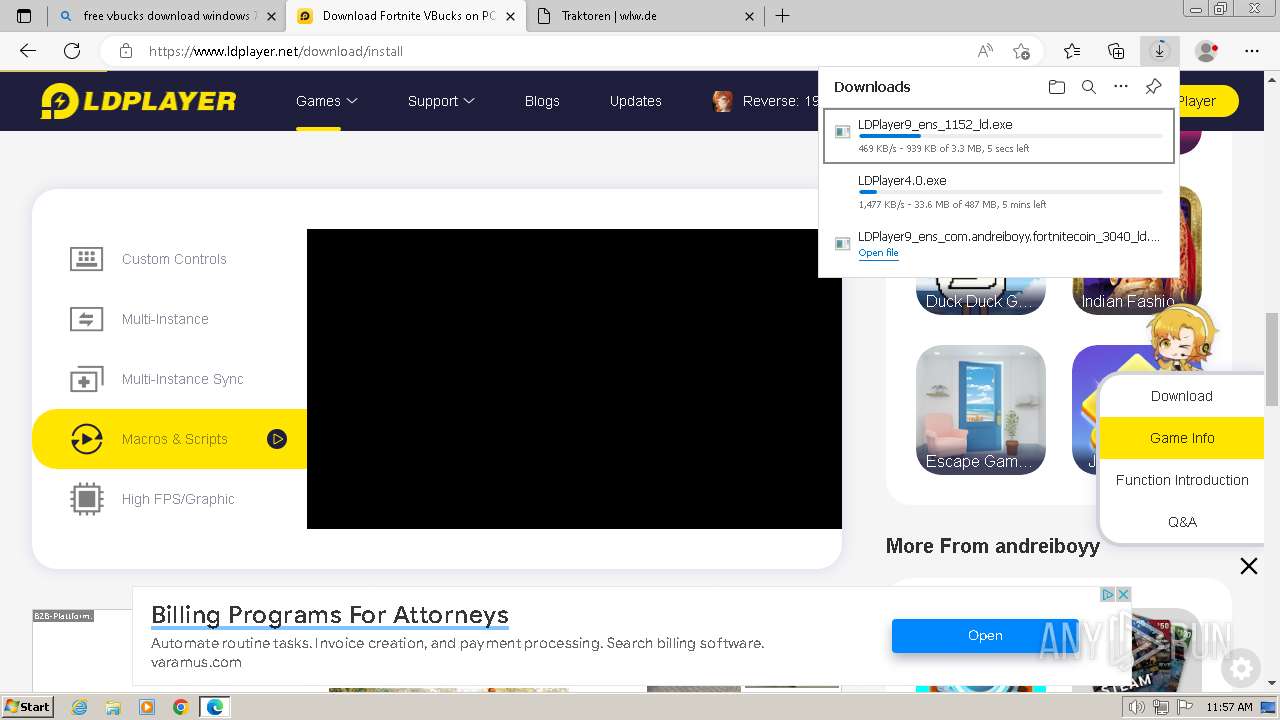Viewport: 1280px width, 720px height.
Task: Open Settings and more ellipsis menu
Action: pos(1252,51)
